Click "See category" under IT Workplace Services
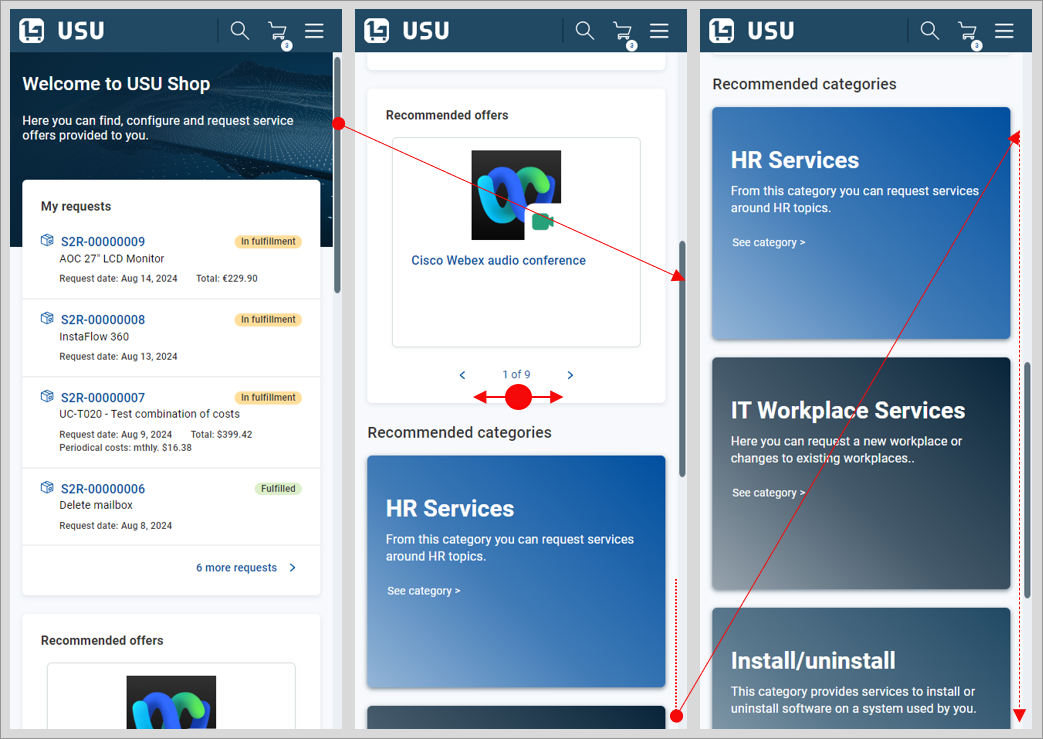 pos(768,493)
